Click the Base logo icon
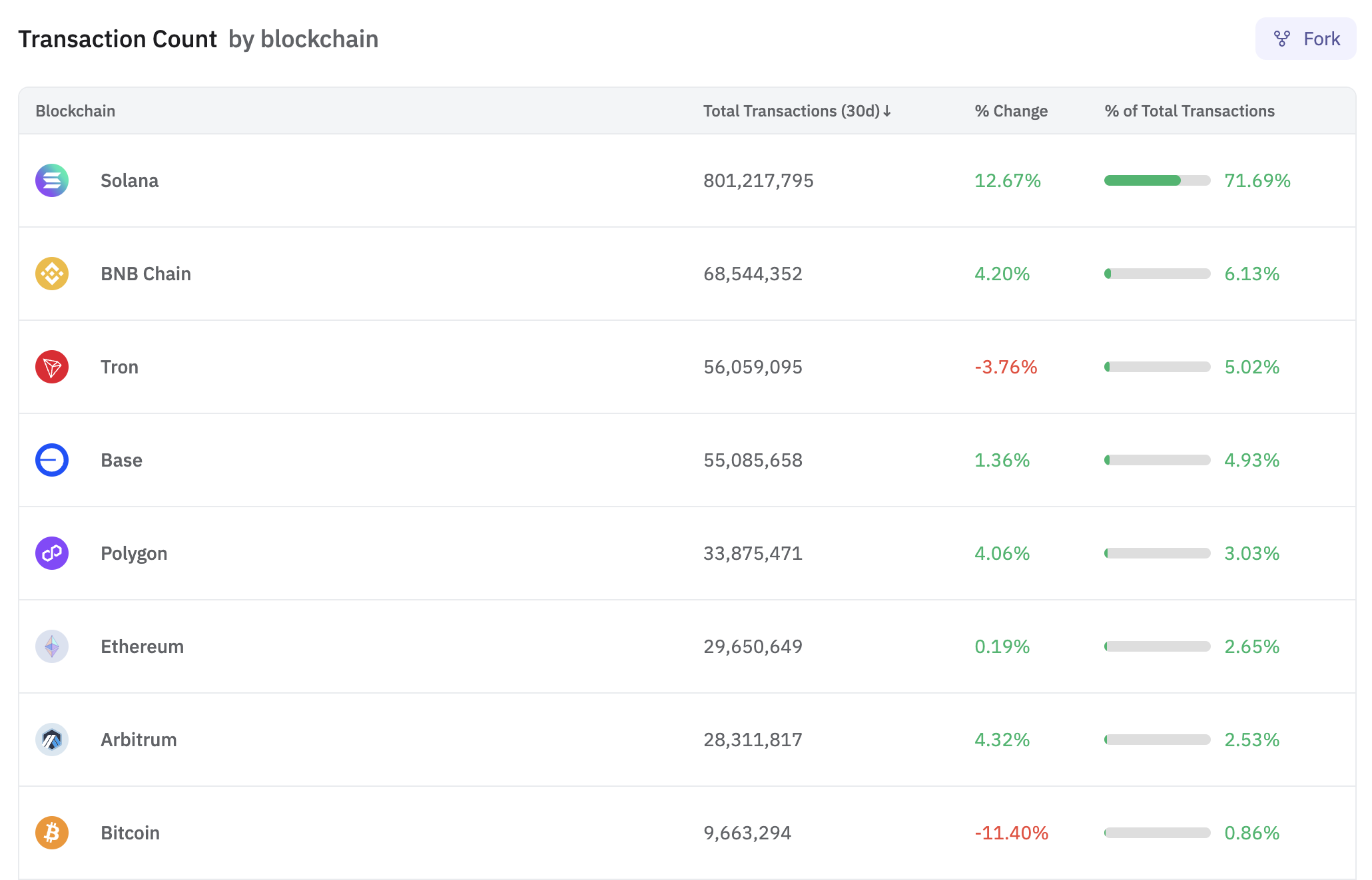 coord(52,460)
